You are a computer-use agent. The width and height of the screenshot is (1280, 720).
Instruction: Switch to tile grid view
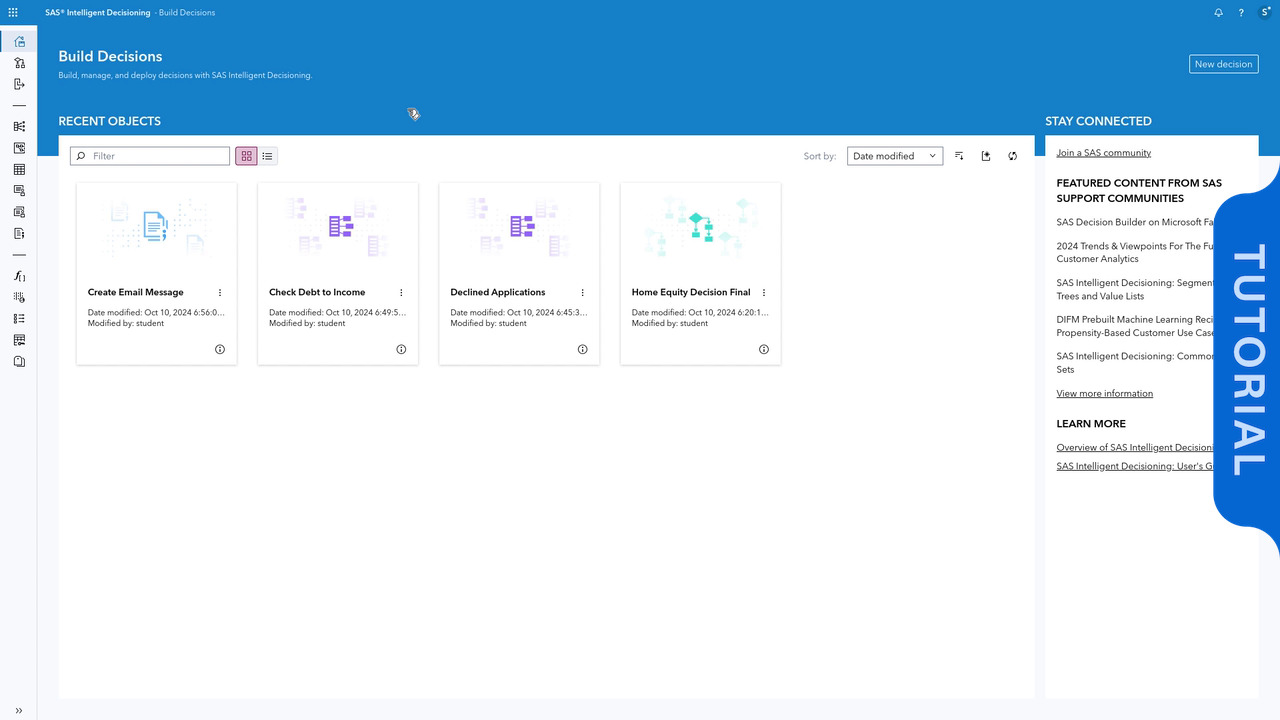pos(246,156)
